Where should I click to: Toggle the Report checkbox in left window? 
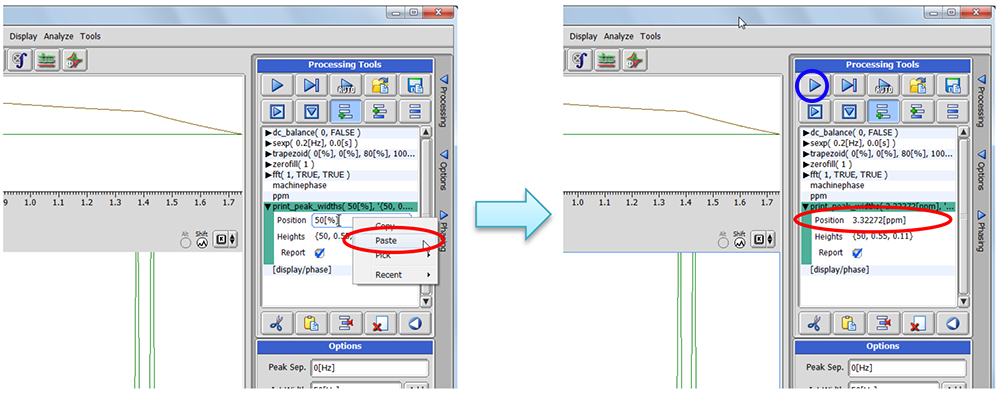tap(320, 253)
